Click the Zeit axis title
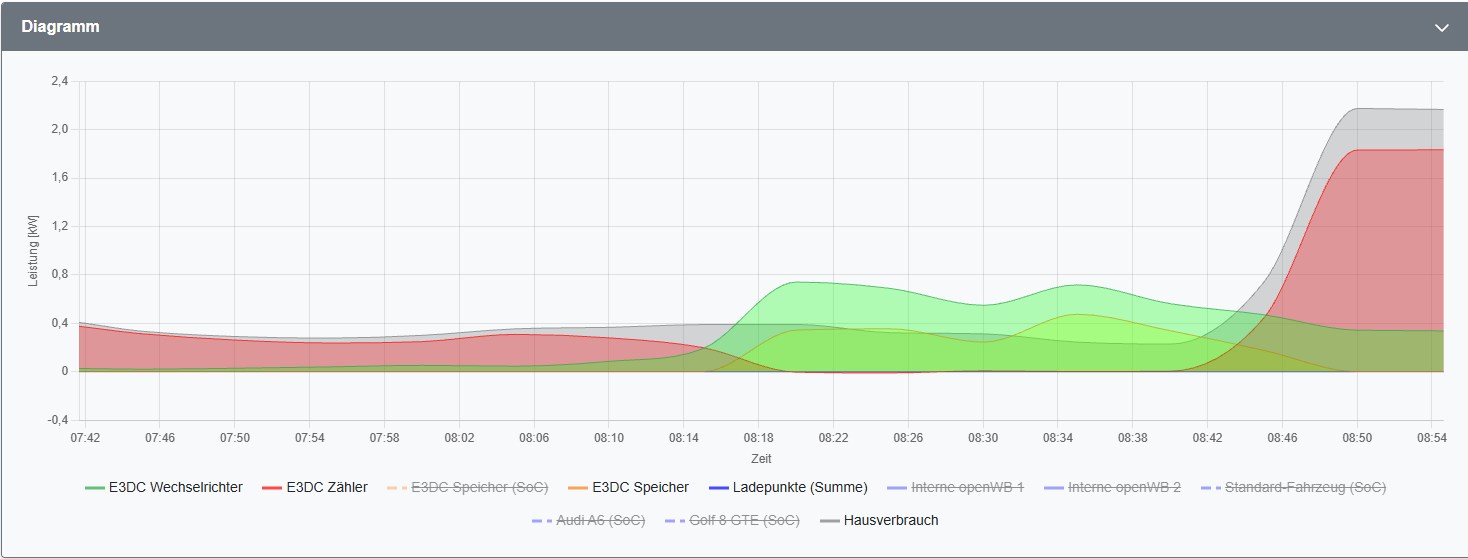Screen dimensions: 1468x559 pyautogui.click(x=762, y=459)
